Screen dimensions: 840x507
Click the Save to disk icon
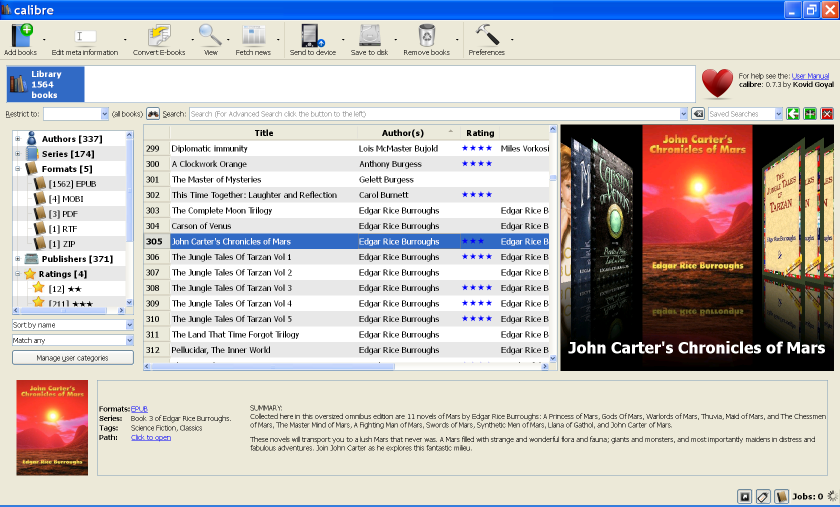370,36
